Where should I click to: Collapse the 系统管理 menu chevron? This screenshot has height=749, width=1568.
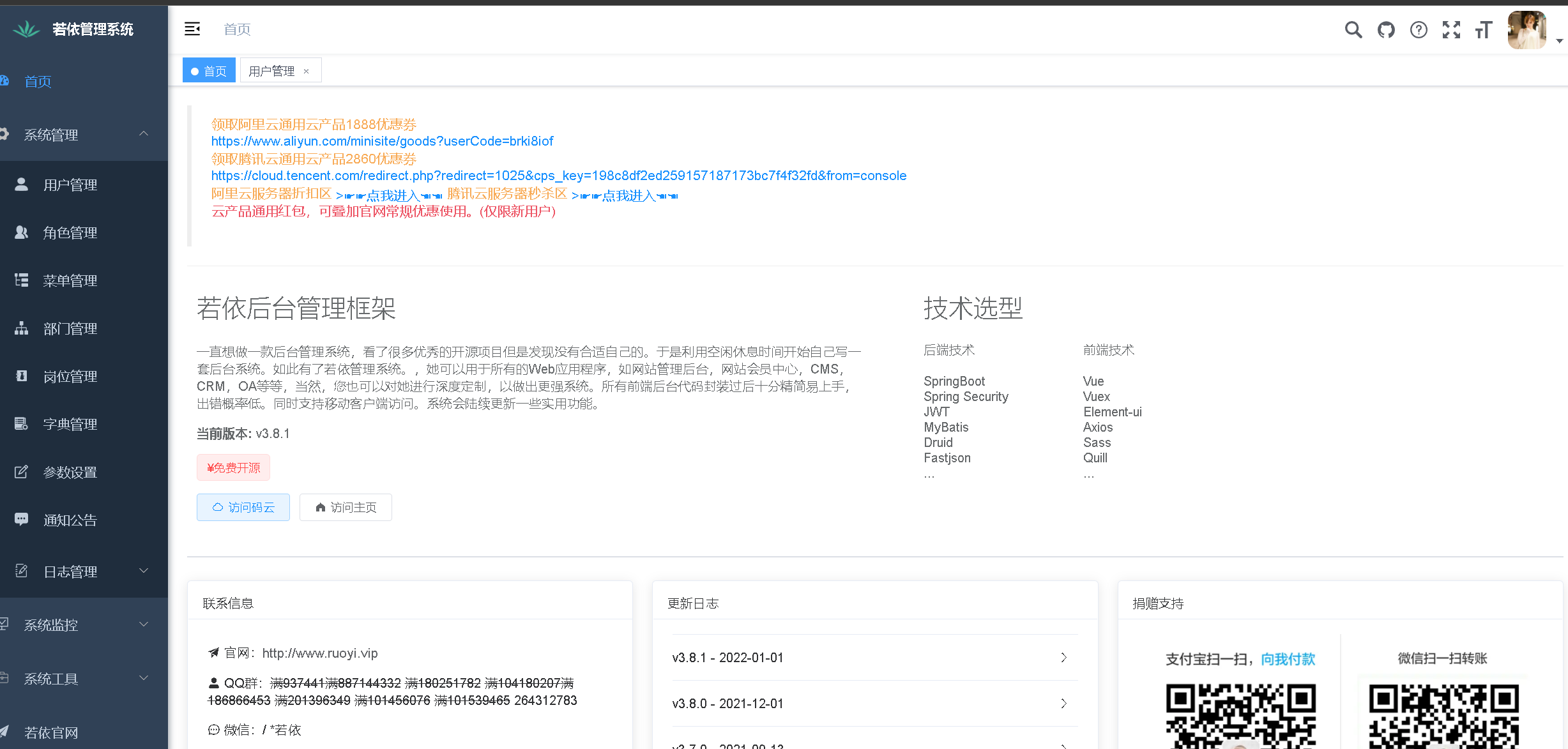[x=144, y=133]
